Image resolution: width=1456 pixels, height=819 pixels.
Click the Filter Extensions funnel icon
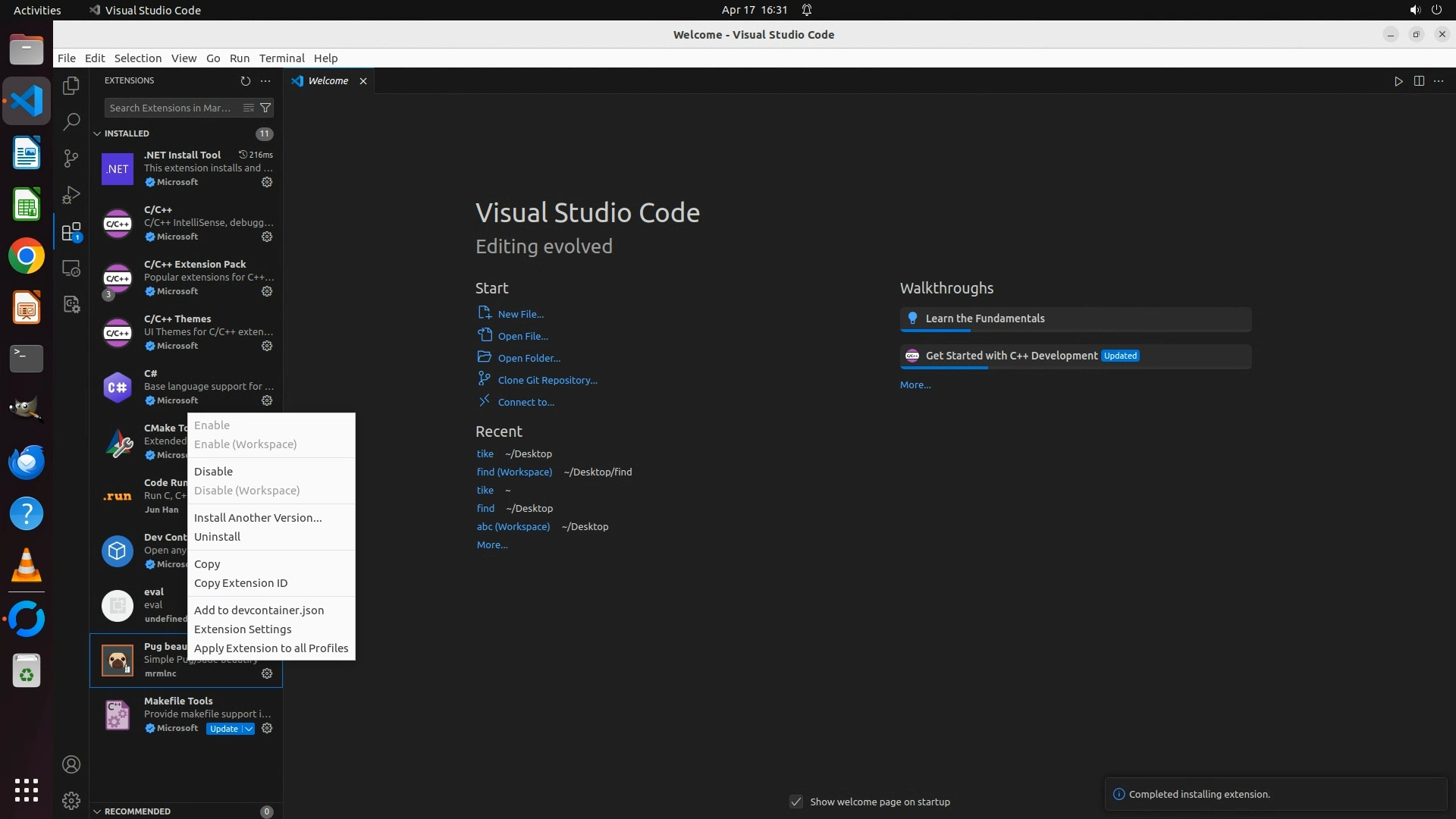[x=265, y=108]
